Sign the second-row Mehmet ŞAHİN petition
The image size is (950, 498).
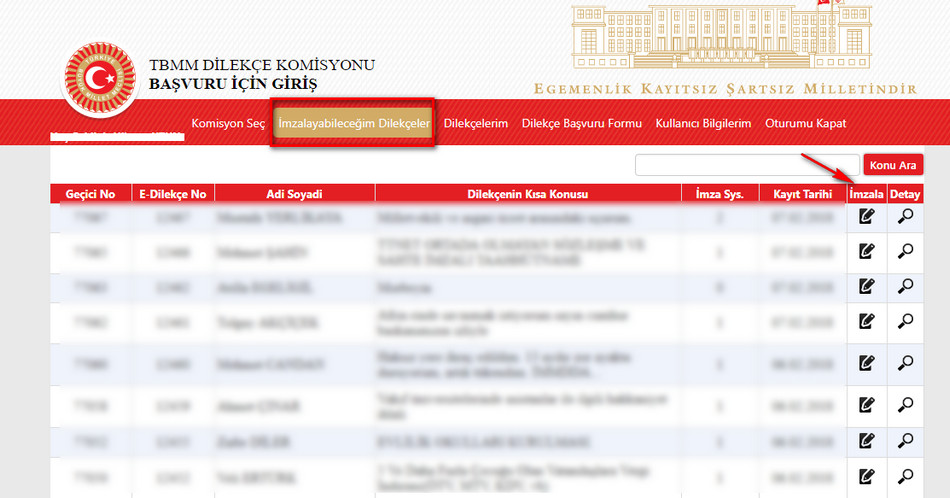866,251
